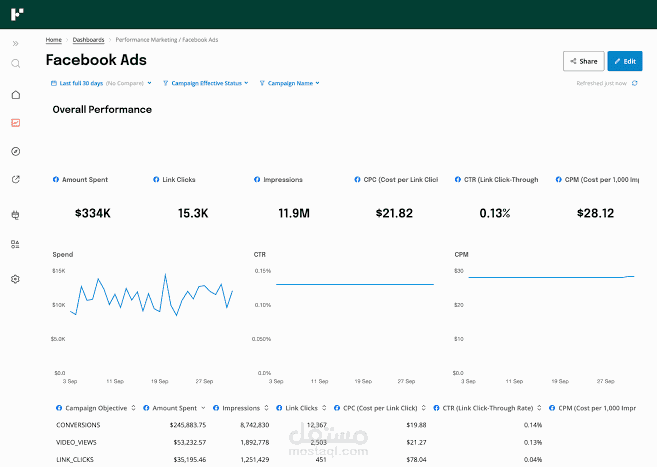Open the sidebar shapes and list icon
This screenshot has height=467, width=657.
tap(16, 244)
